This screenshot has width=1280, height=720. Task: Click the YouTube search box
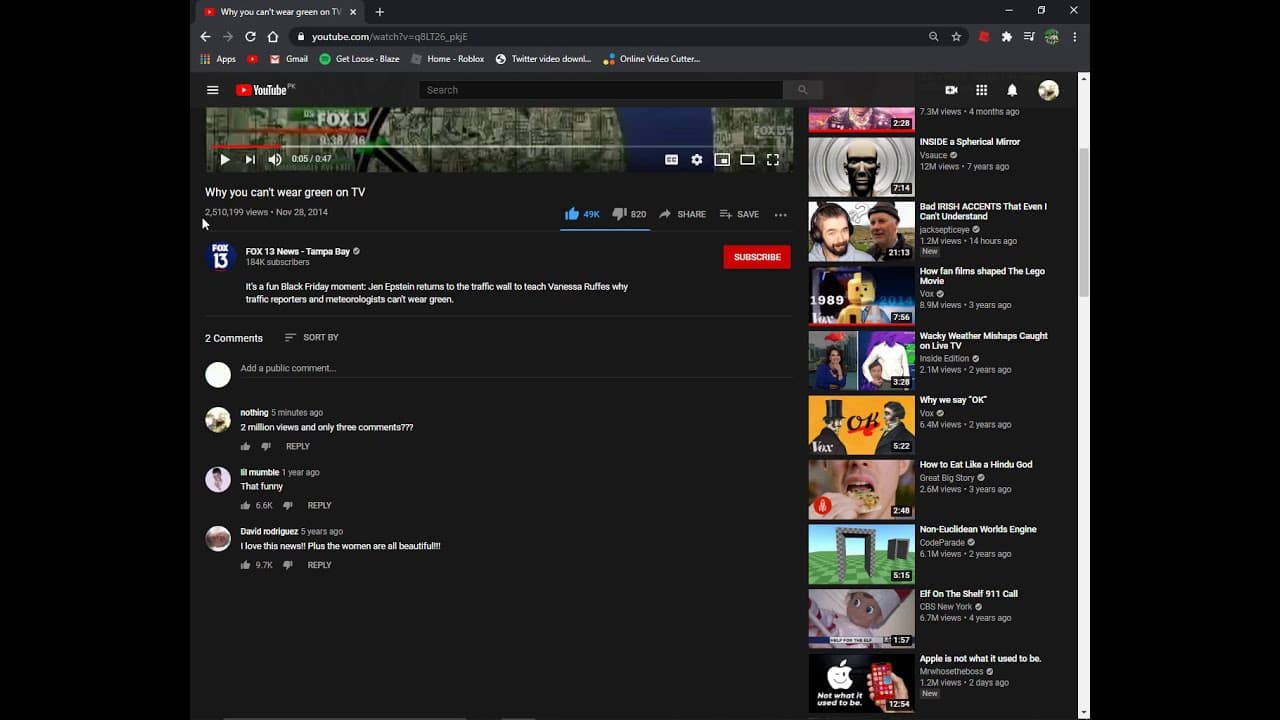600,90
